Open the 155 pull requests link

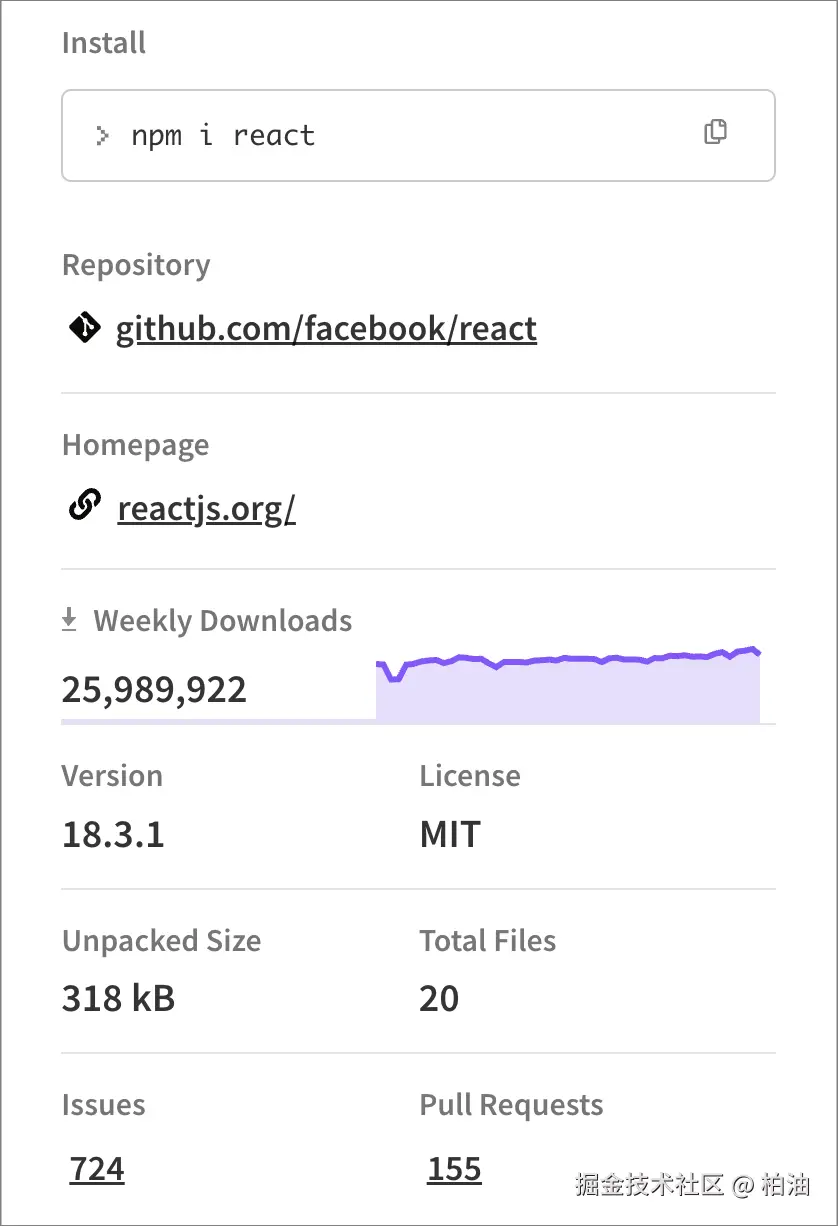[x=454, y=1168]
